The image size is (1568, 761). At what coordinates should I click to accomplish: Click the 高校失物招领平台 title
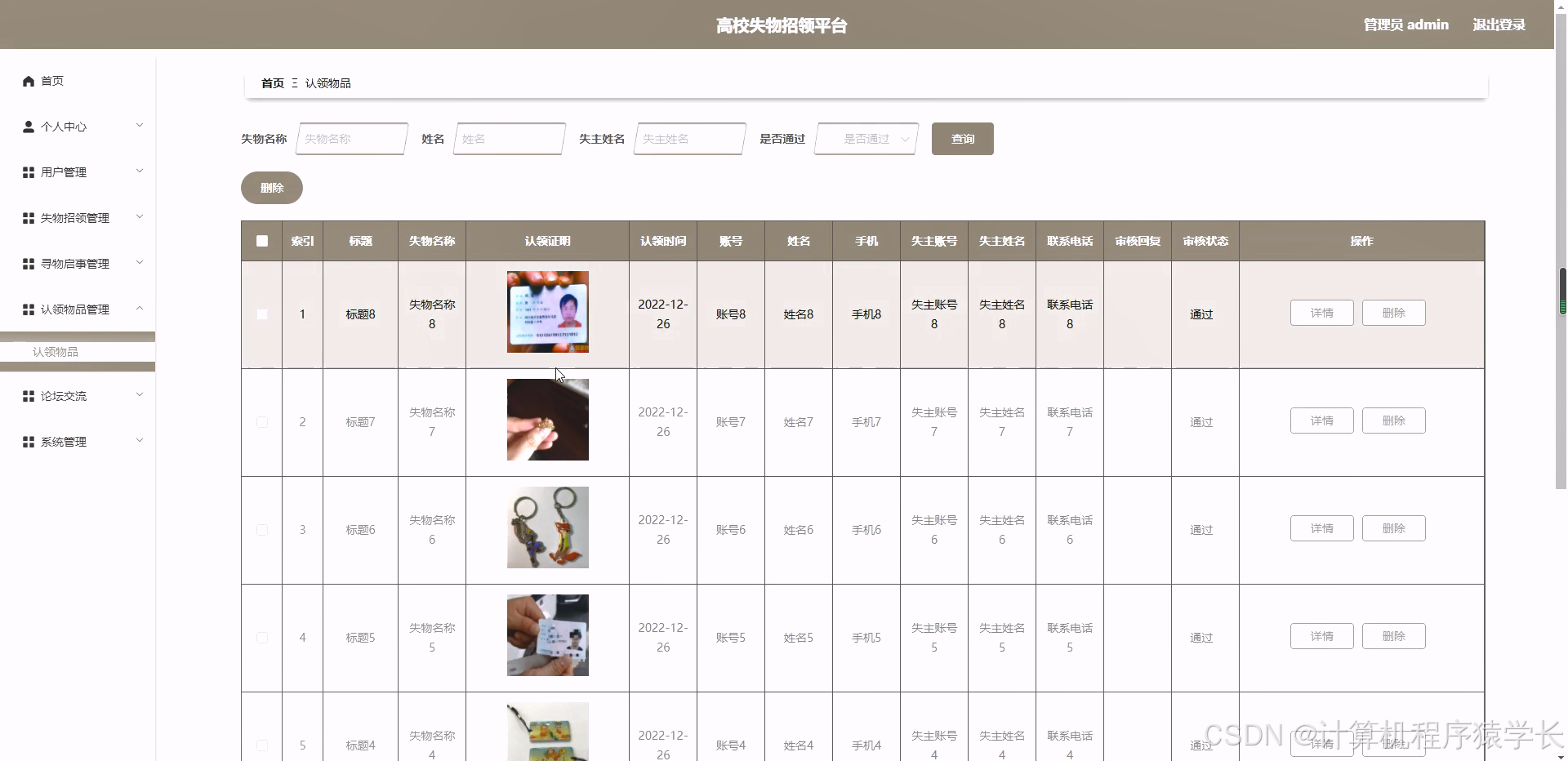pyautogui.click(x=782, y=25)
